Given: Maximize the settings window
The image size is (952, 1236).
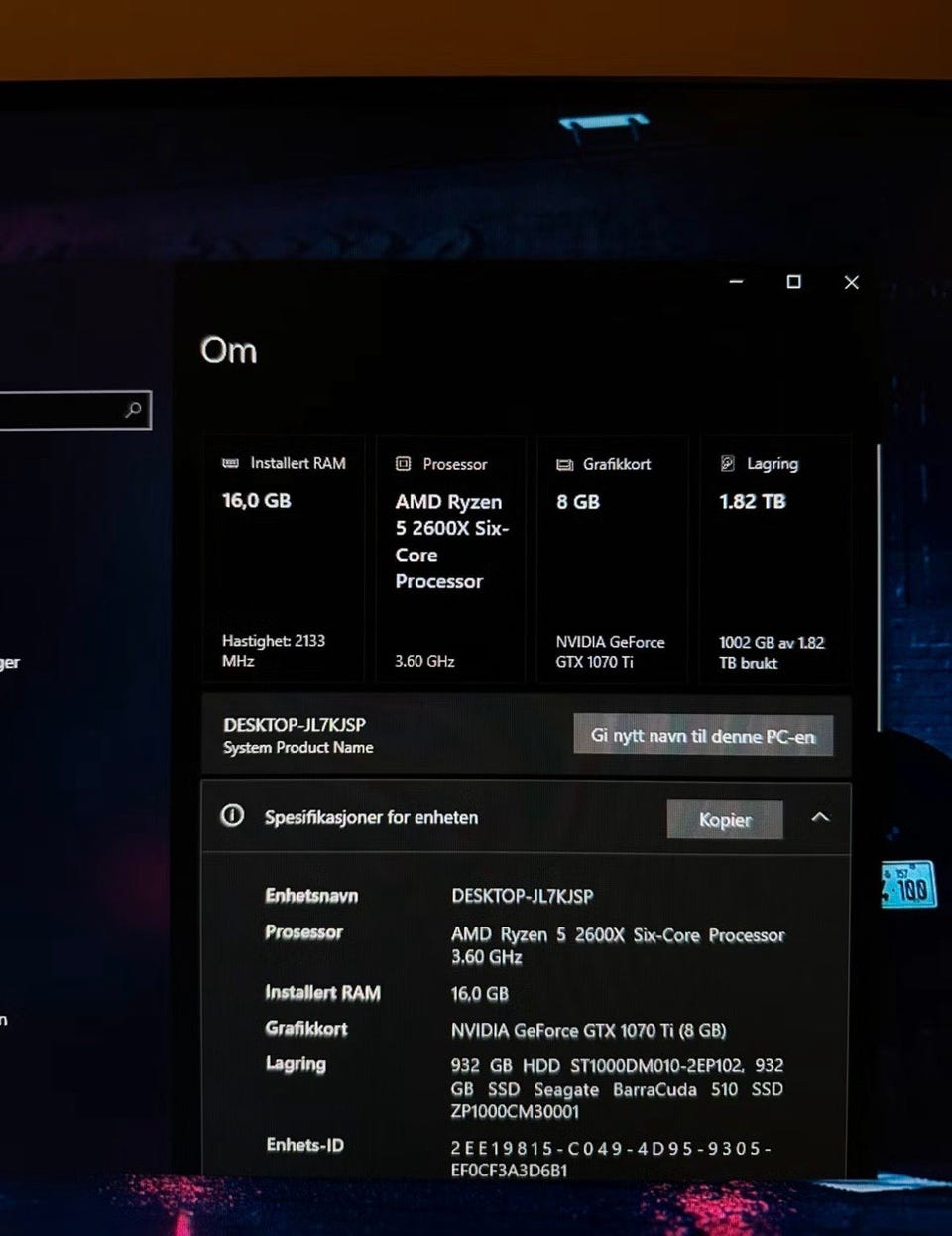Looking at the screenshot, I should [793, 282].
